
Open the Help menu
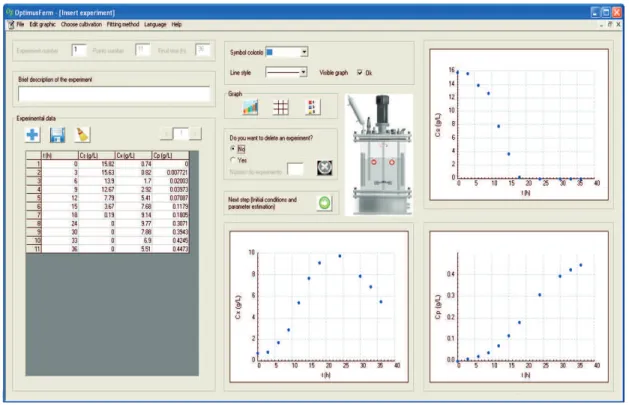coord(177,24)
